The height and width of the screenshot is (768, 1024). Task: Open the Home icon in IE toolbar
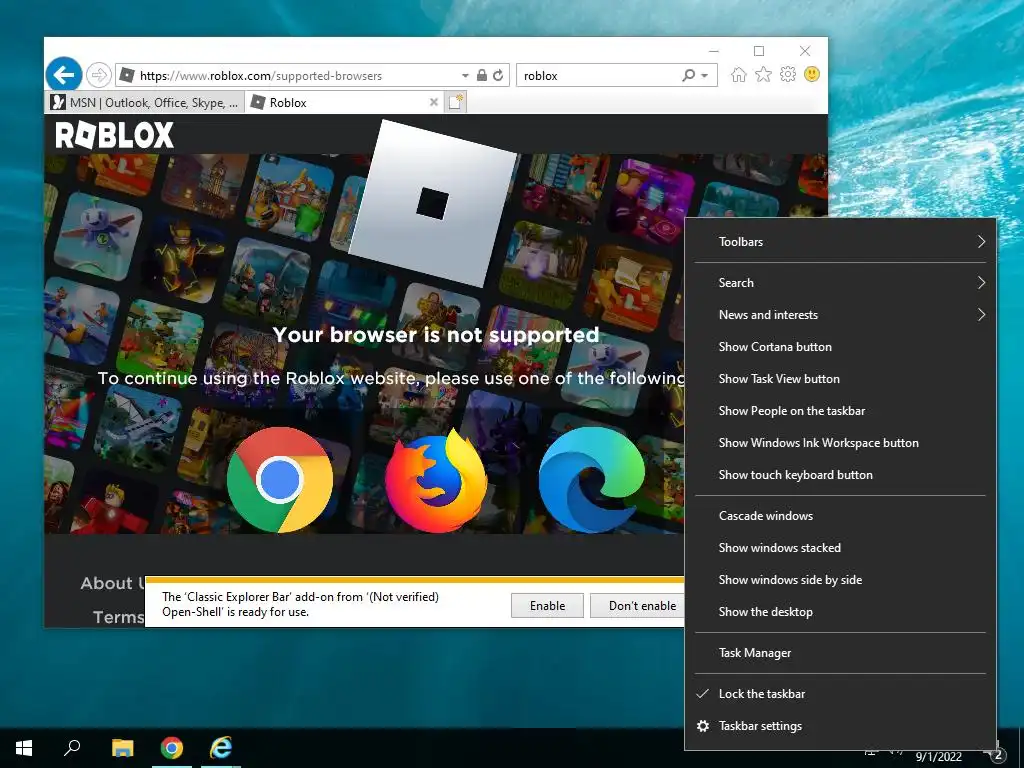coord(739,74)
